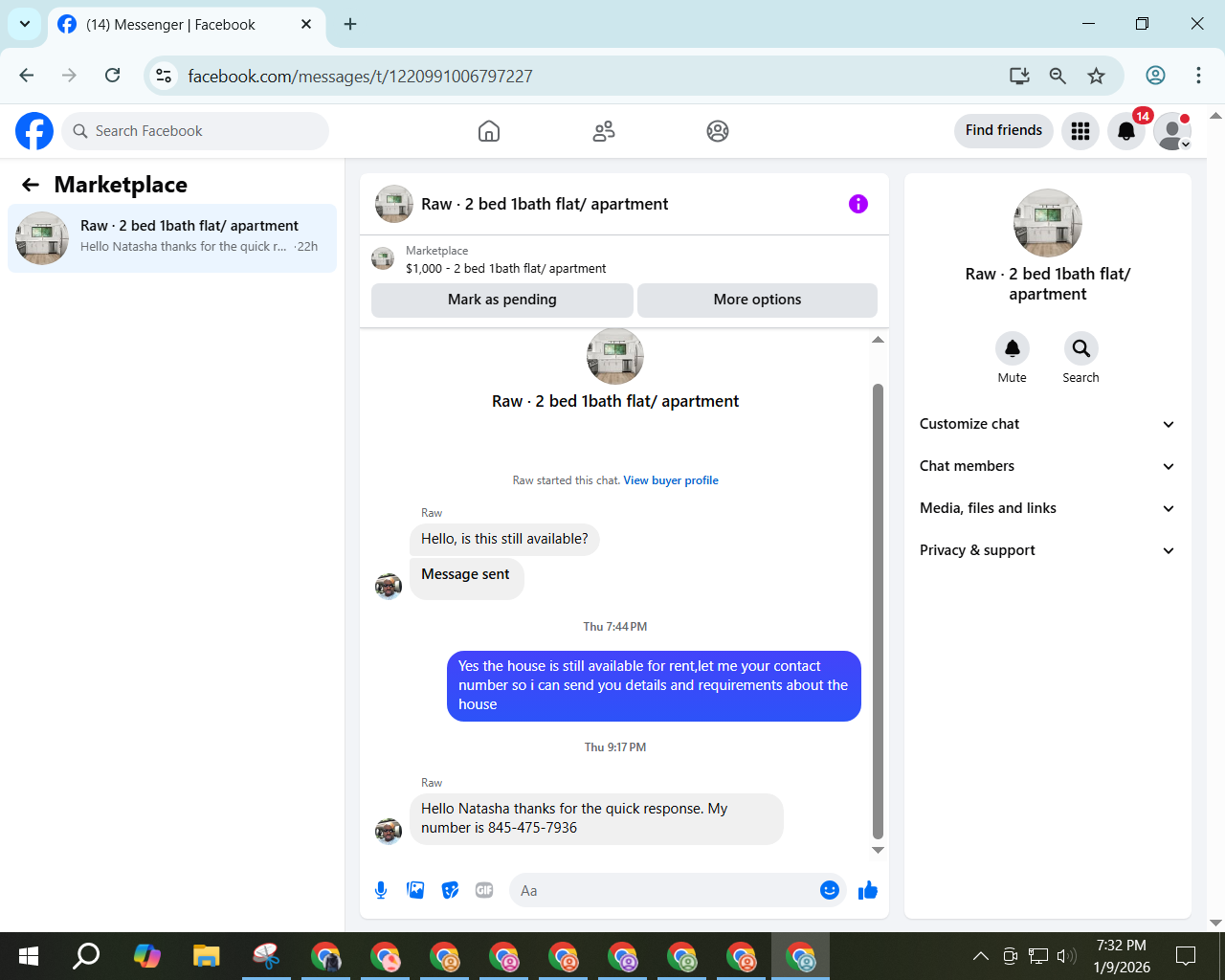Viewport: 1225px width, 980px height.
Task: Go back in browser history
Action: point(27,76)
